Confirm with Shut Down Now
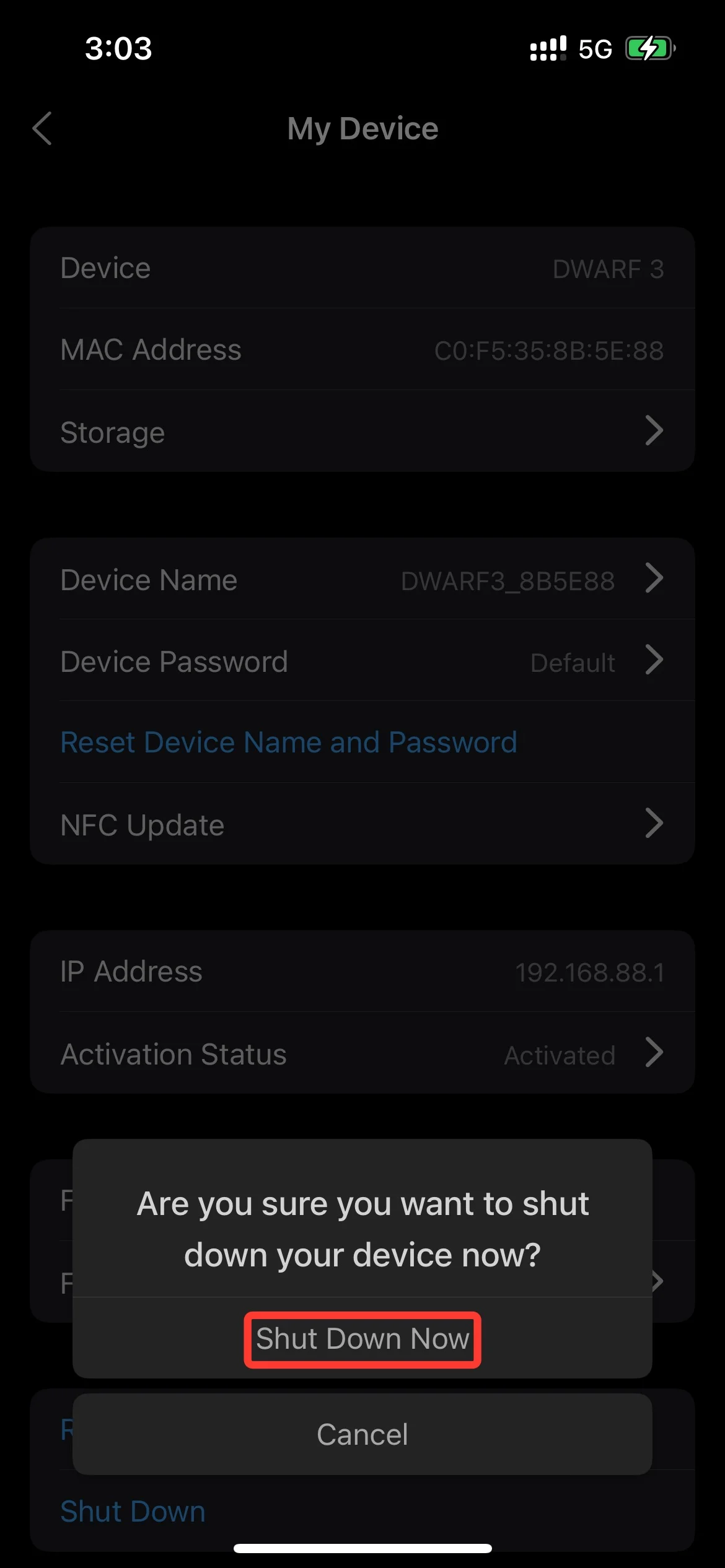Viewport: 725px width, 1568px height. [x=362, y=1339]
